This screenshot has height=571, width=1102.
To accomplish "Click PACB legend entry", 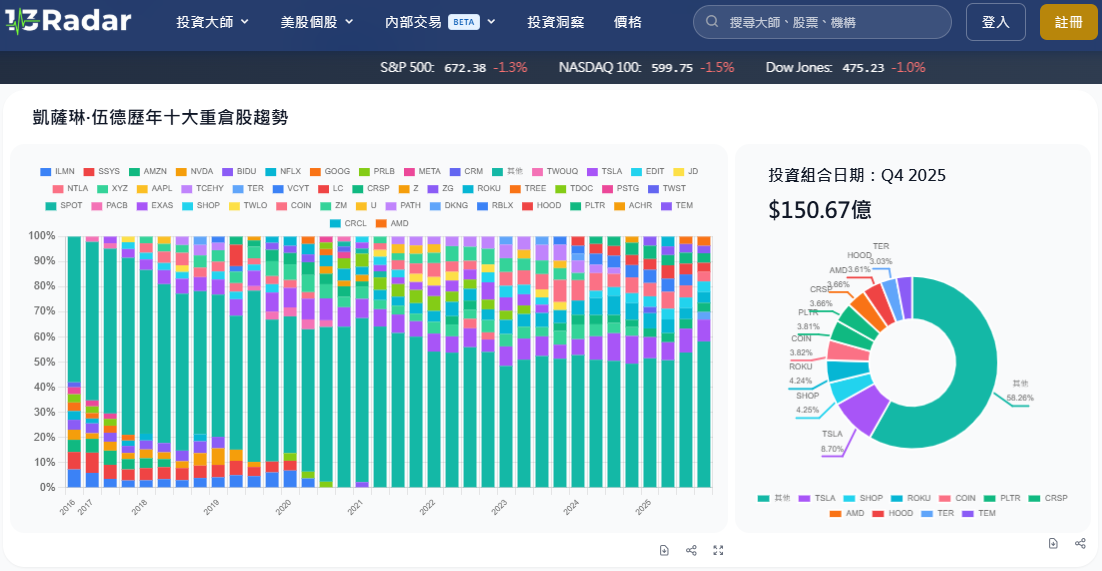I will click(109, 206).
